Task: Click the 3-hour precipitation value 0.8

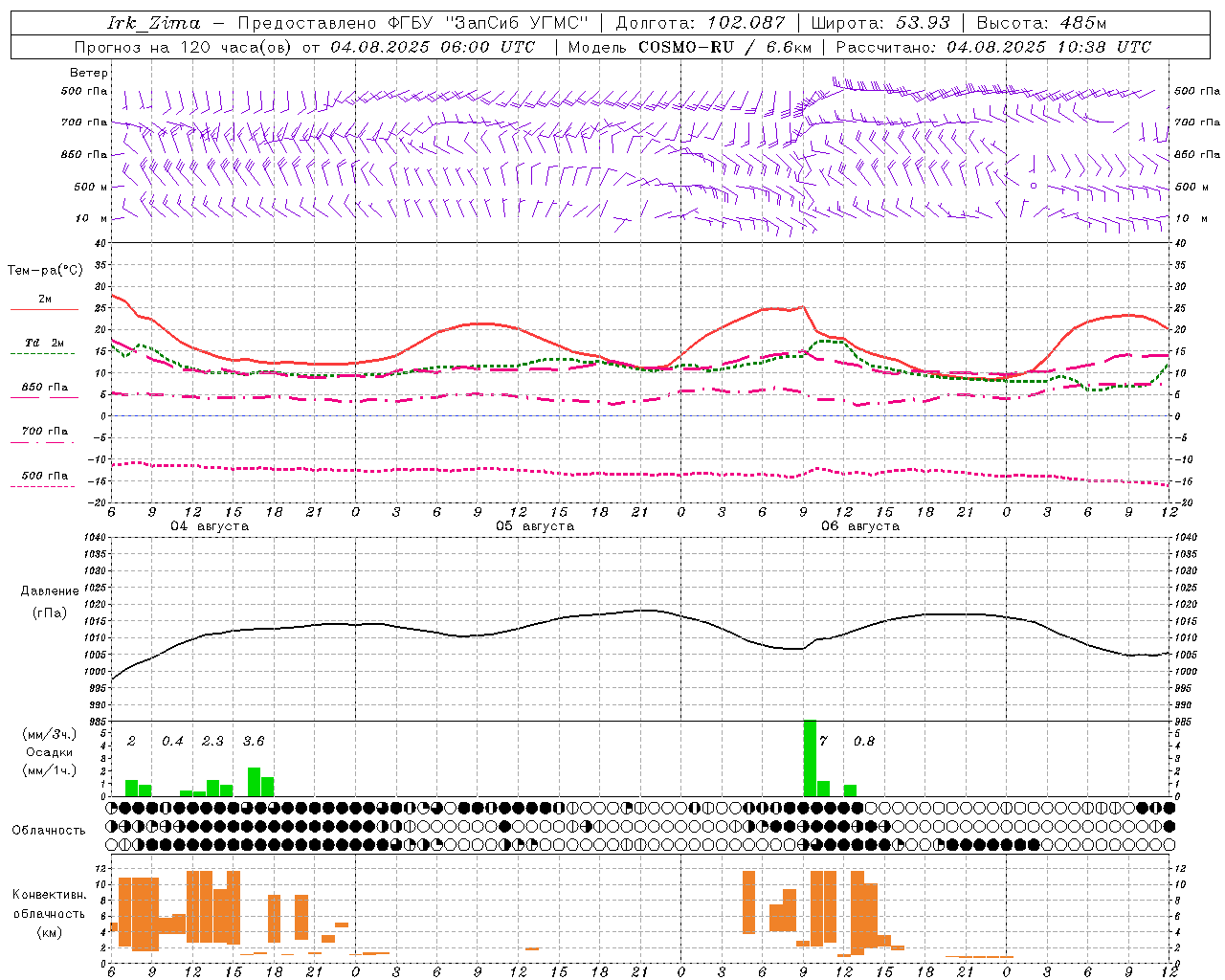Action: tap(864, 742)
